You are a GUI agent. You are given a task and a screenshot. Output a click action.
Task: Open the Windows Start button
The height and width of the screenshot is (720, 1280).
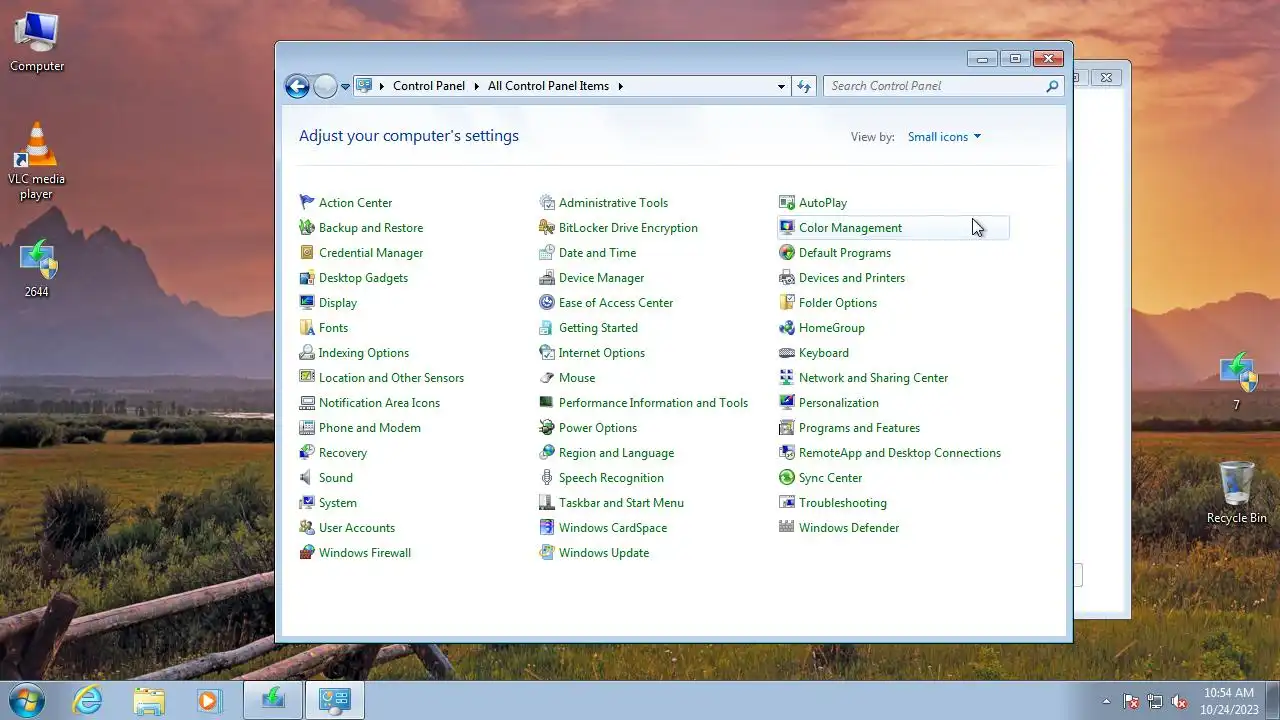tap(26, 700)
